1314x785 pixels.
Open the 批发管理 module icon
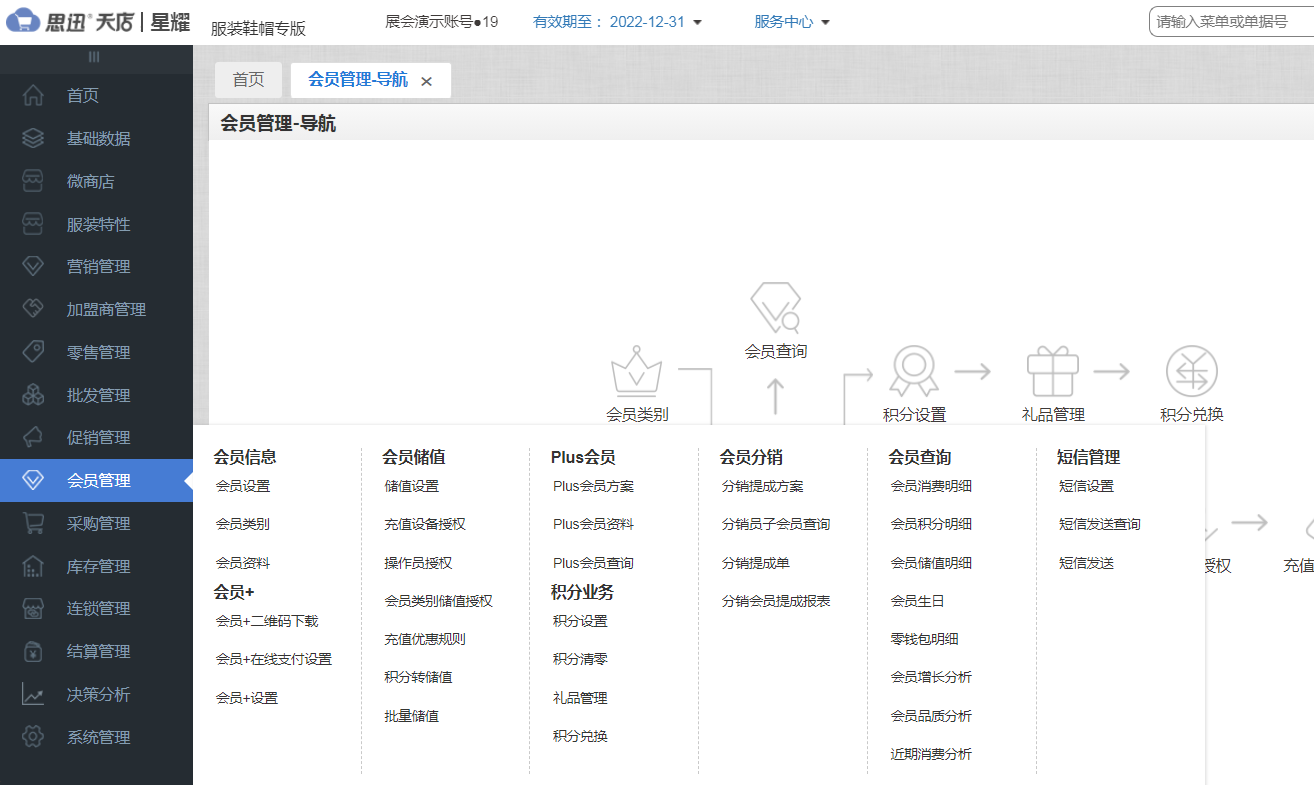pyautogui.click(x=35, y=394)
